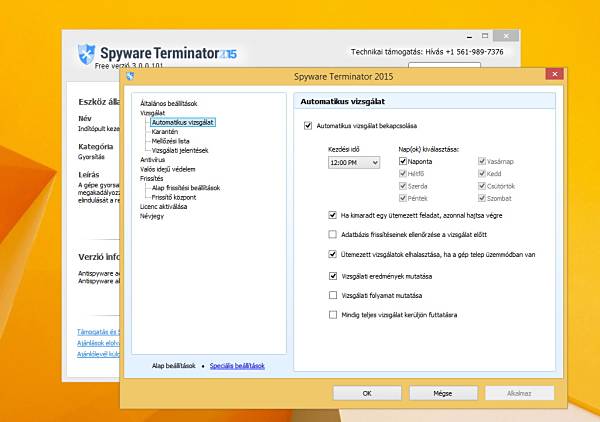Toggle the Szerda day checkbox
The width and height of the screenshot is (600, 422).
[x=403, y=186]
